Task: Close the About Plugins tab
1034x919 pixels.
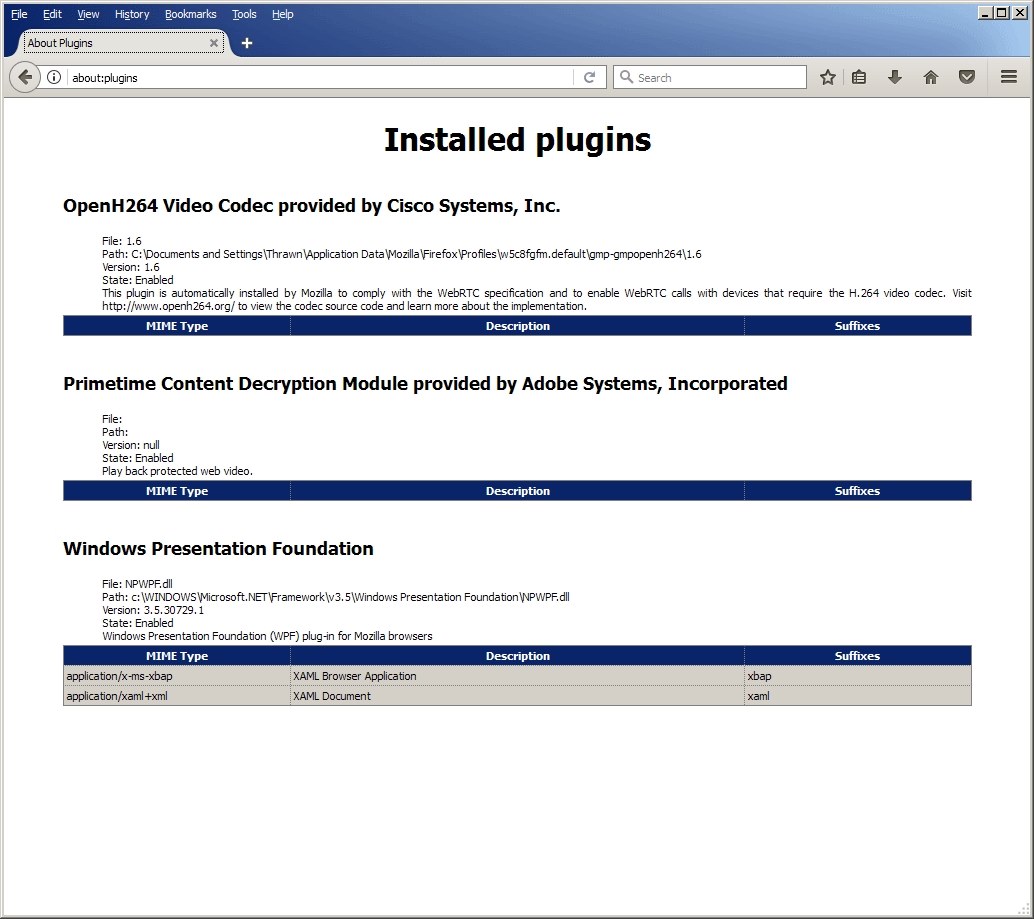Action: click(x=214, y=43)
